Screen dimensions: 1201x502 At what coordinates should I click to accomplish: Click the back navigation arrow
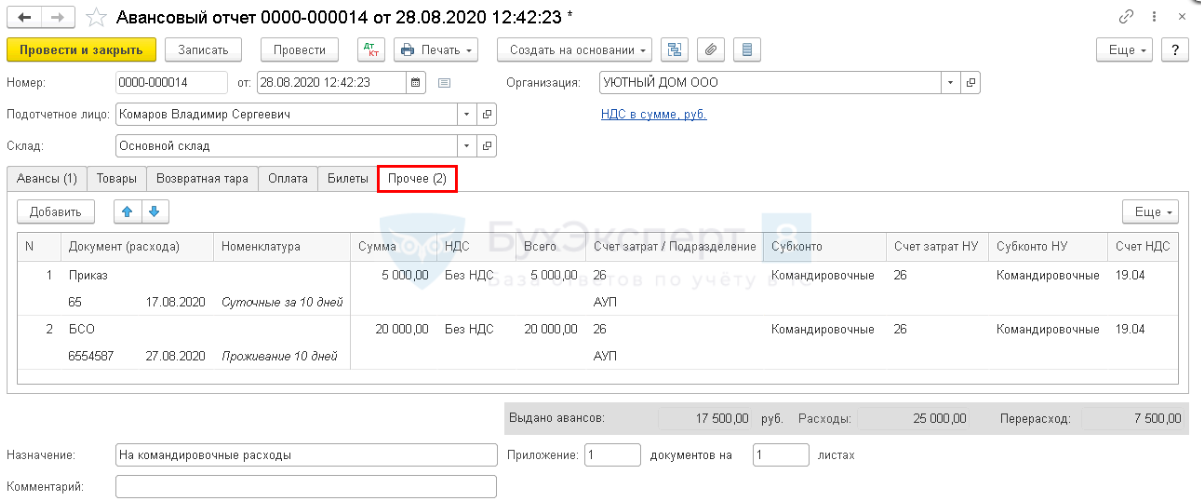(24, 18)
